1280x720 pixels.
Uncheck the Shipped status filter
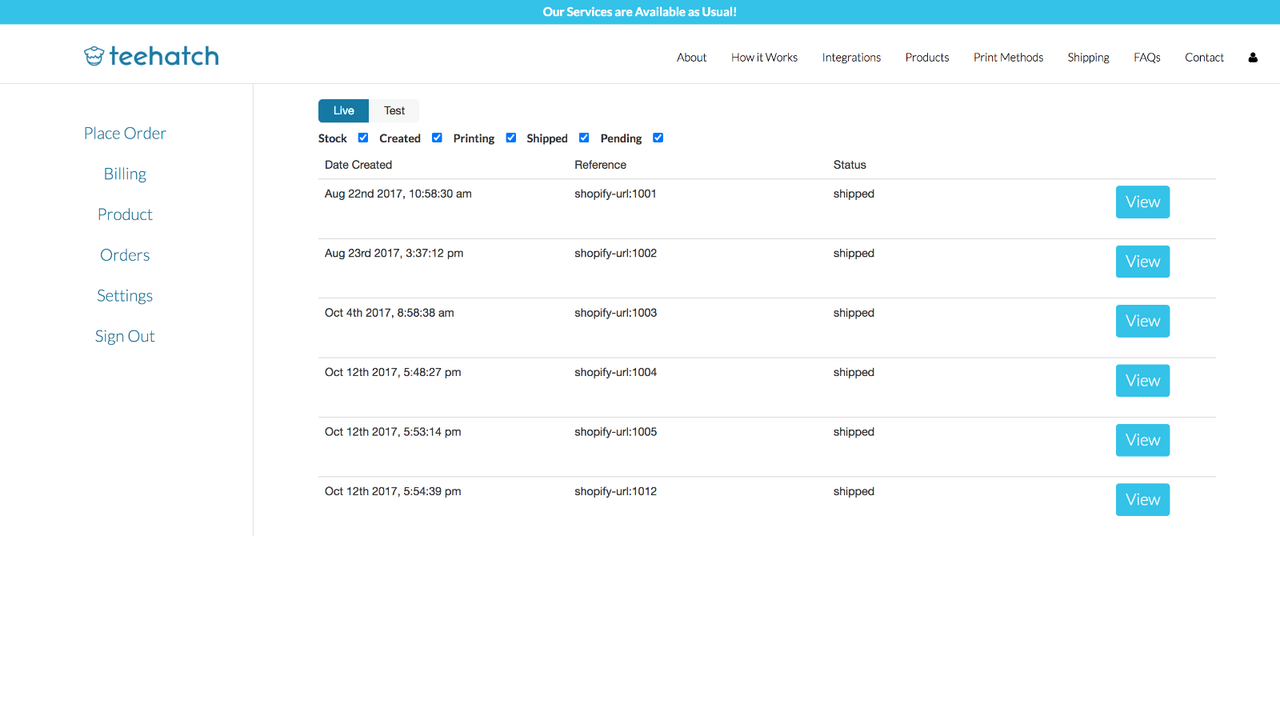tap(584, 137)
